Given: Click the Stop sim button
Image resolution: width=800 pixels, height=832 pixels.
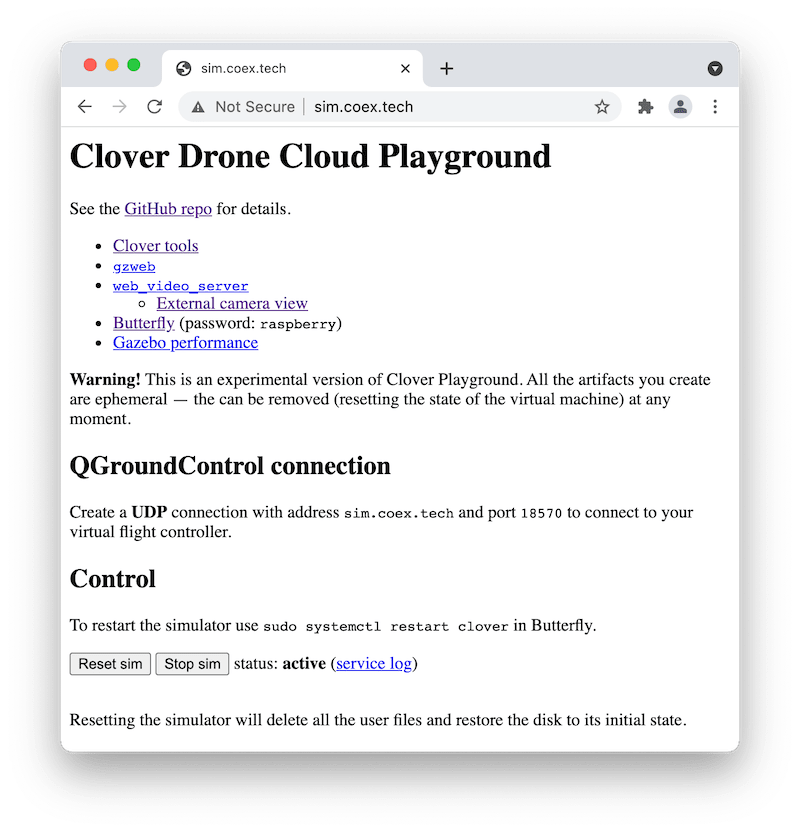Looking at the screenshot, I should click(192, 664).
